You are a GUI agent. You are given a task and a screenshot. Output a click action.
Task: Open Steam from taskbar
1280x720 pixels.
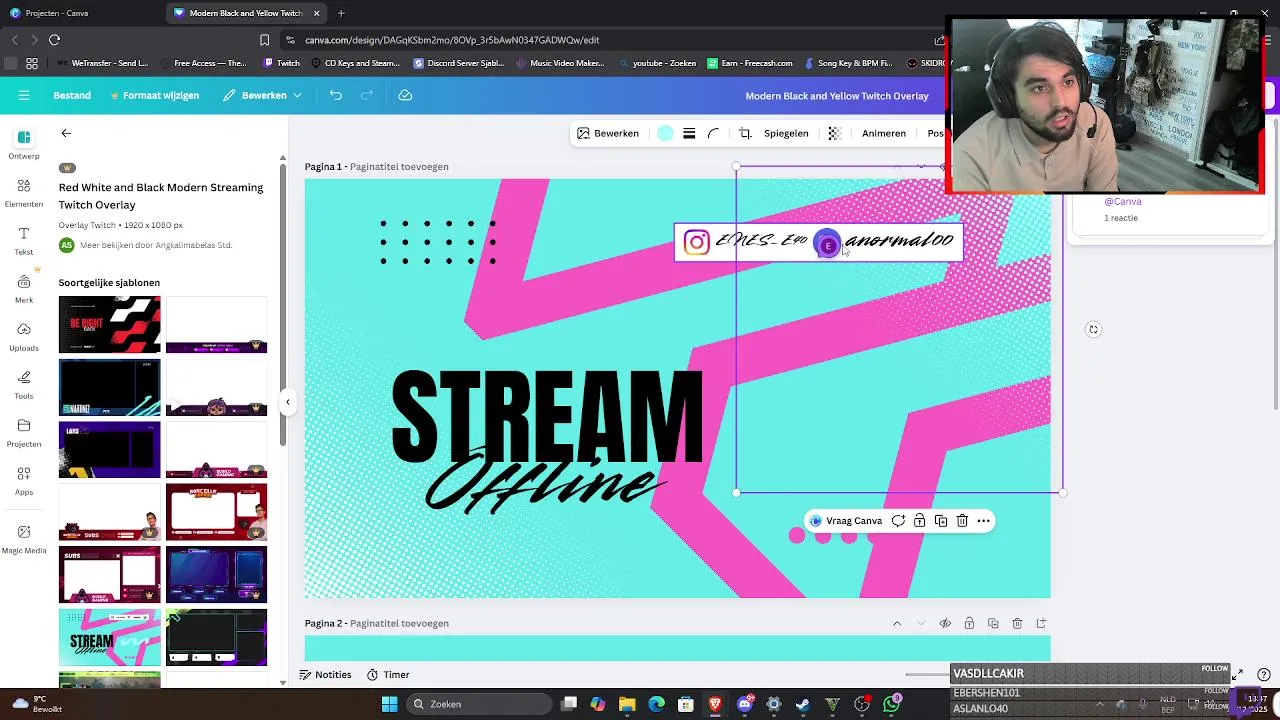click(803, 704)
